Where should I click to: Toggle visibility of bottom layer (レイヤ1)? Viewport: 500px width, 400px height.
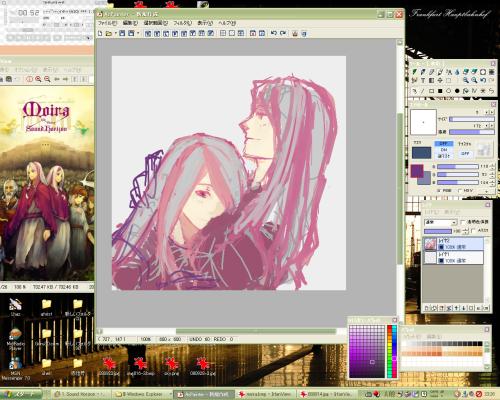click(441, 260)
